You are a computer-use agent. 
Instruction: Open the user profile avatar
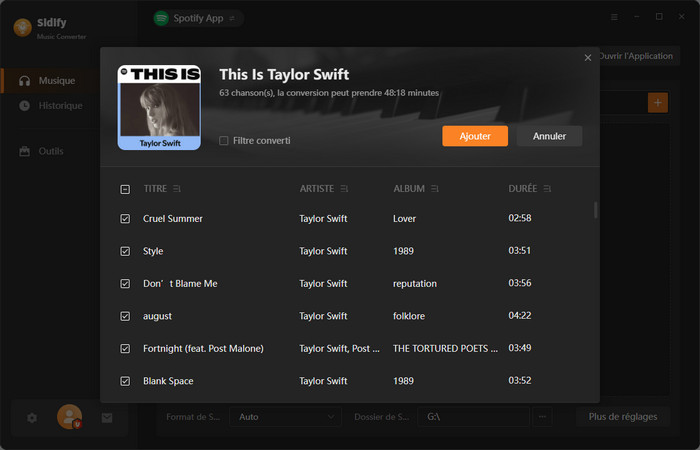coord(69,417)
